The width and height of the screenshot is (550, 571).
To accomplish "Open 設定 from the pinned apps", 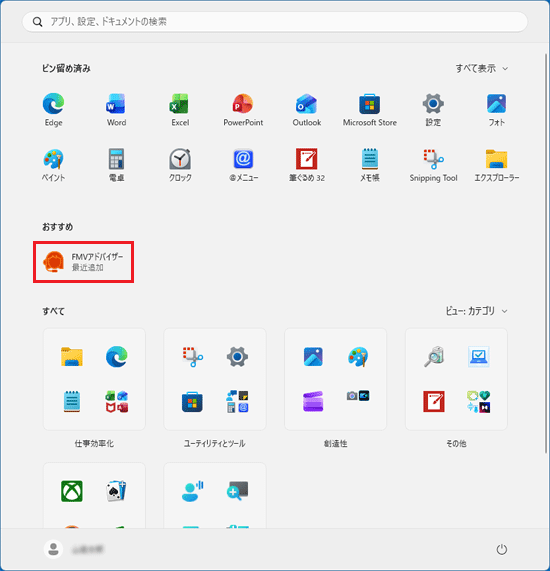I will pos(433,110).
